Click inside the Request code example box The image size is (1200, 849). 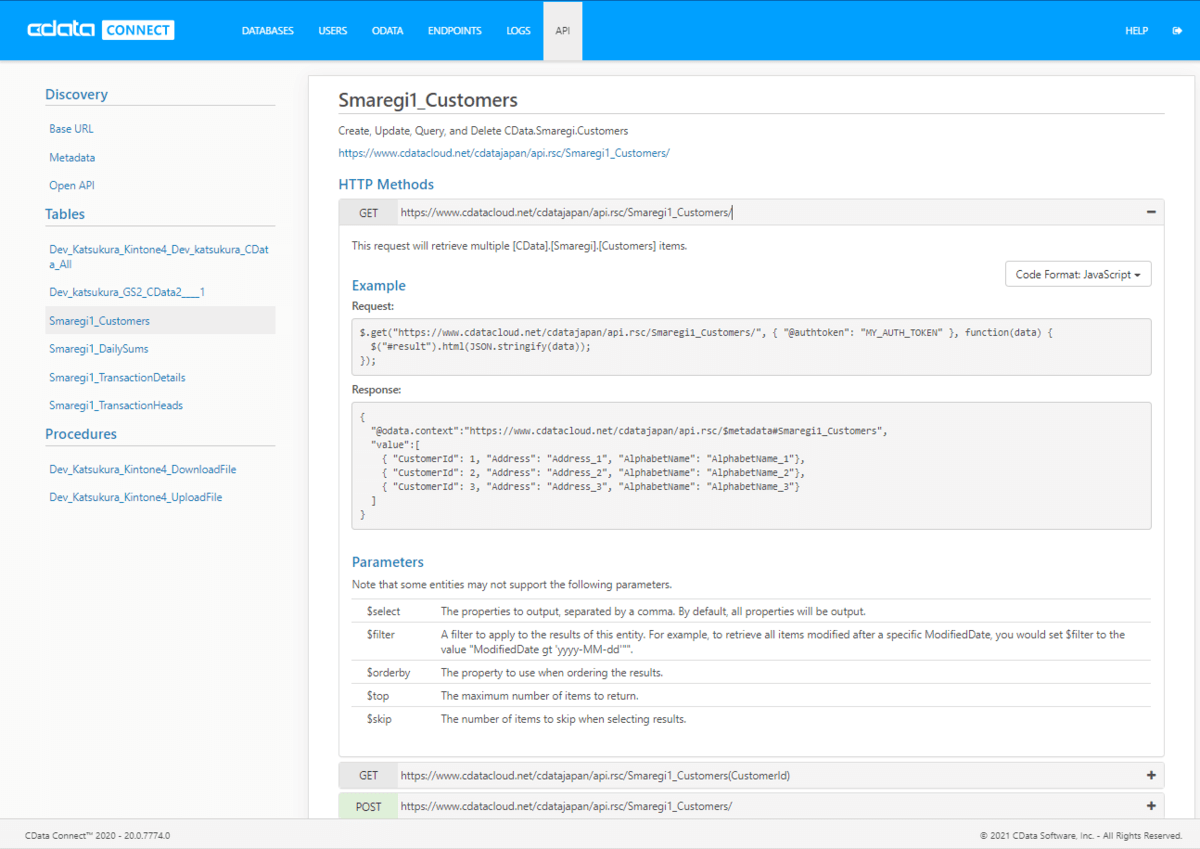coord(750,347)
